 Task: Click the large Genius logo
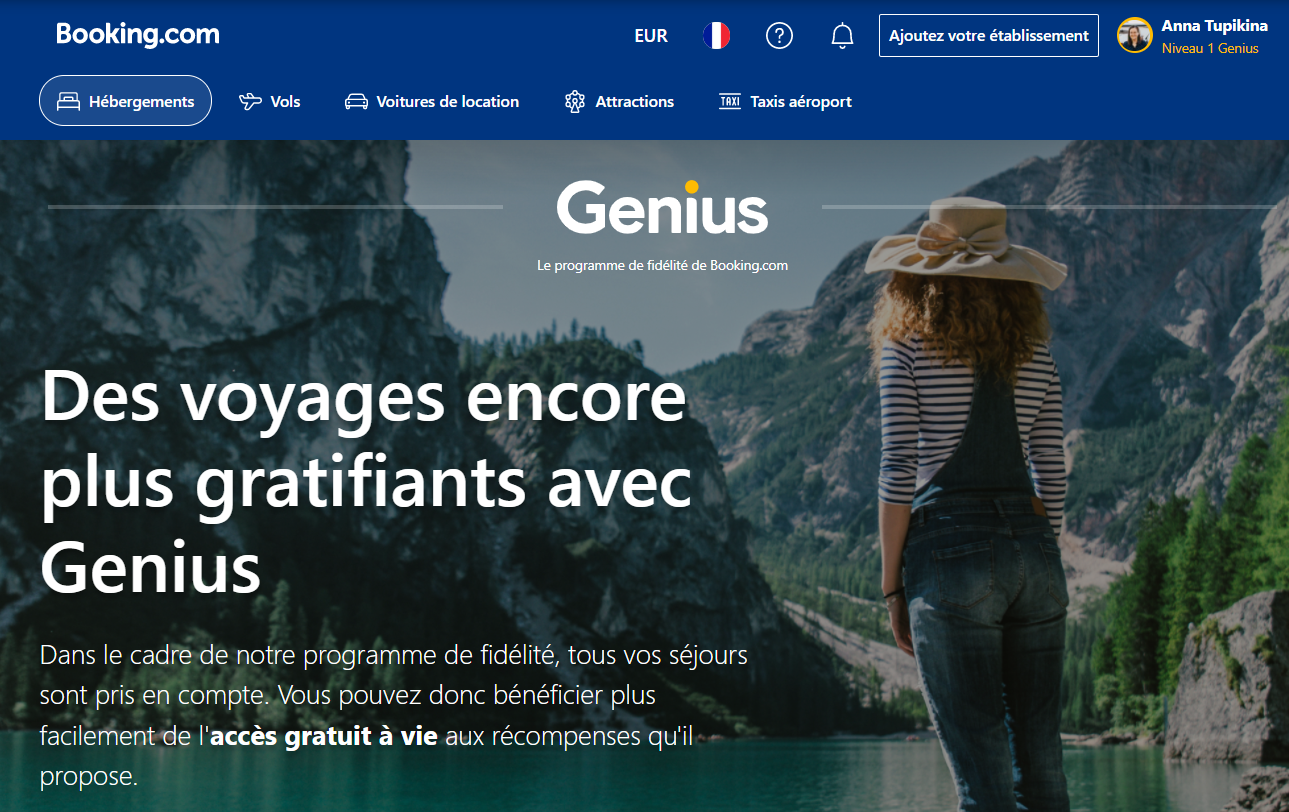[x=662, y=206]
